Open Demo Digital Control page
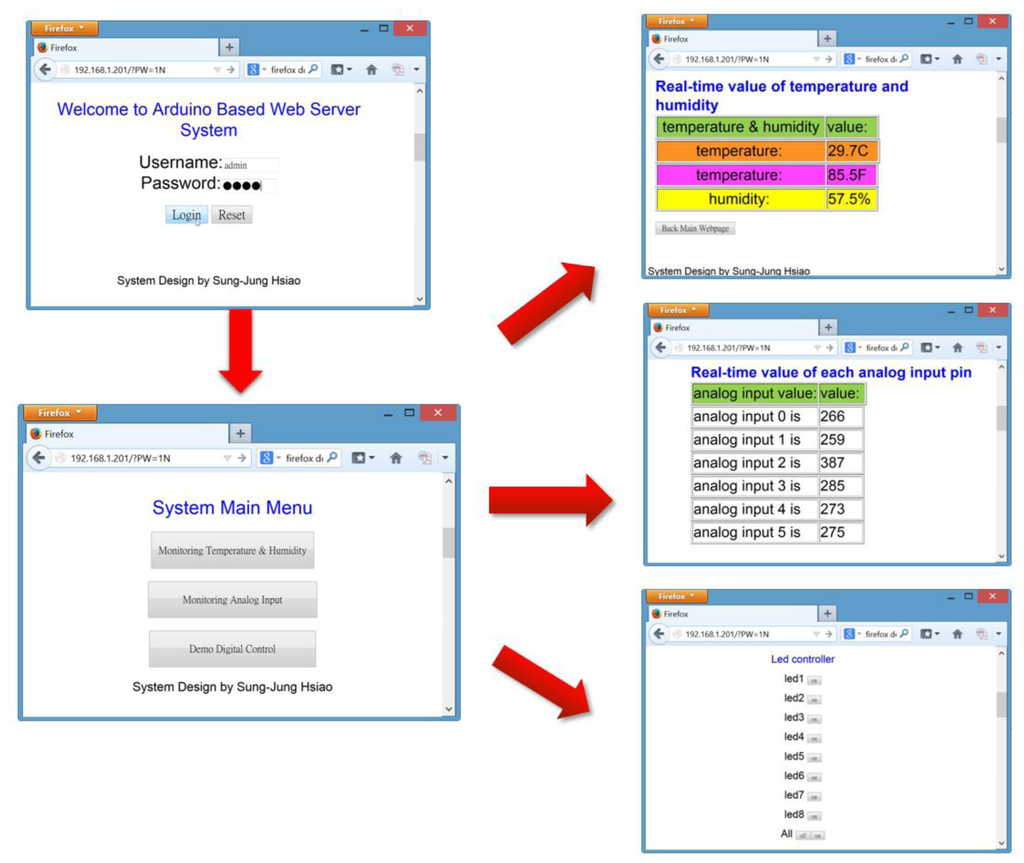Image resolution: width=1024 pixels, height=863 pixels. (232, 649)
